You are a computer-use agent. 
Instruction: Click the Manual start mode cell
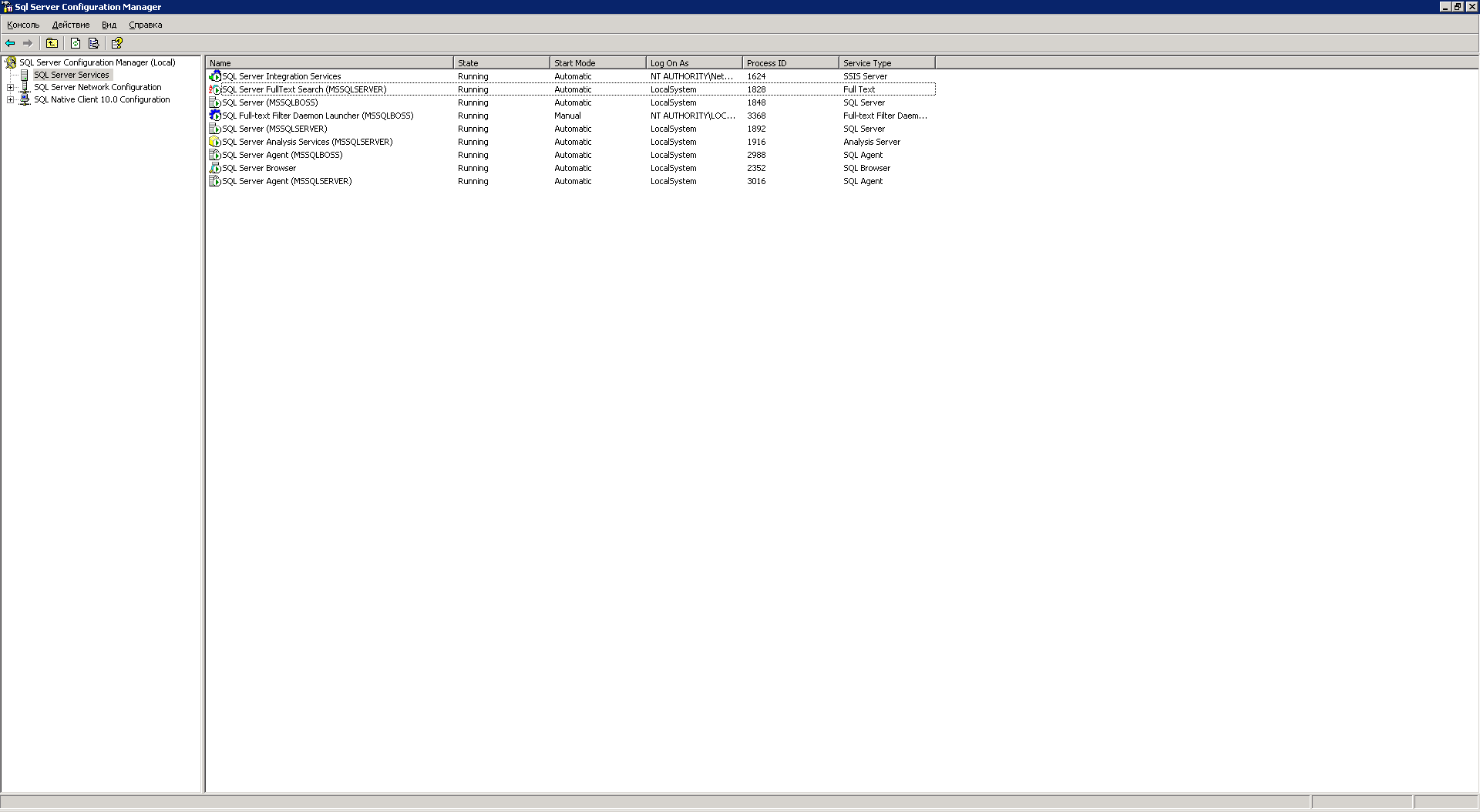click(567, 116)
